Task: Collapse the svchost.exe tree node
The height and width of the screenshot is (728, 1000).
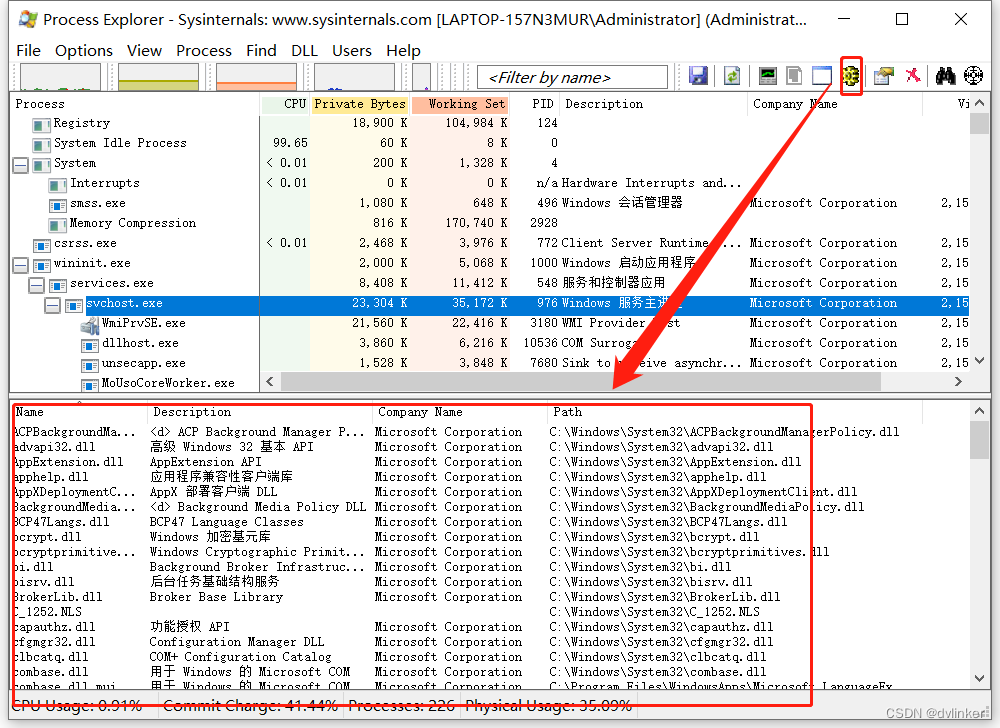Action: point(52,305)
